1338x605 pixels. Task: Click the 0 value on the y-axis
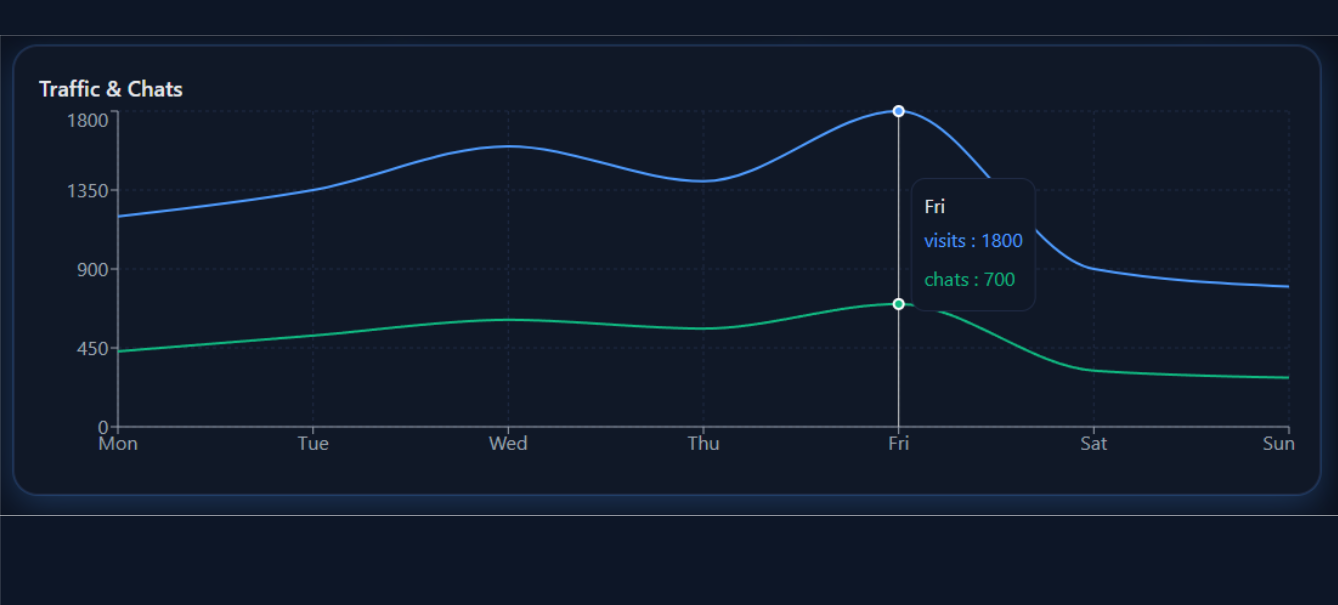(103, 427)
